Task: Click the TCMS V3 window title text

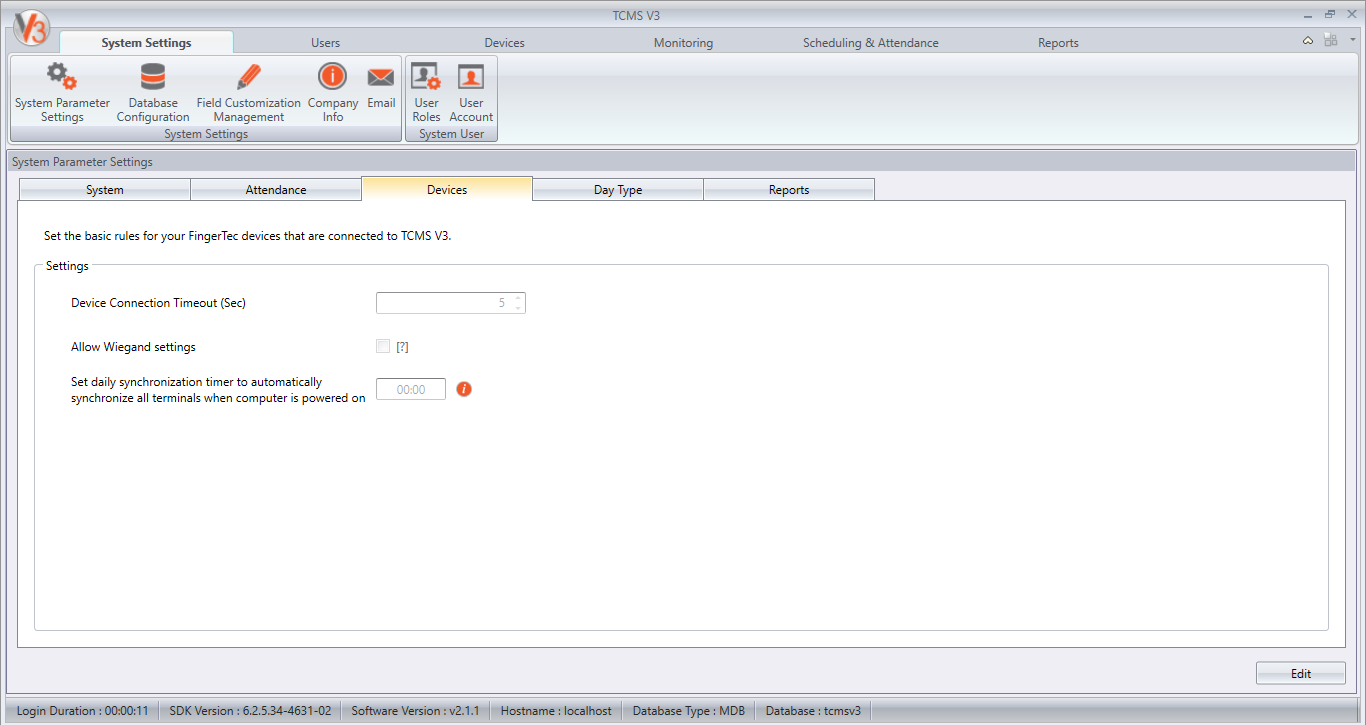Action: pos(636,16)
